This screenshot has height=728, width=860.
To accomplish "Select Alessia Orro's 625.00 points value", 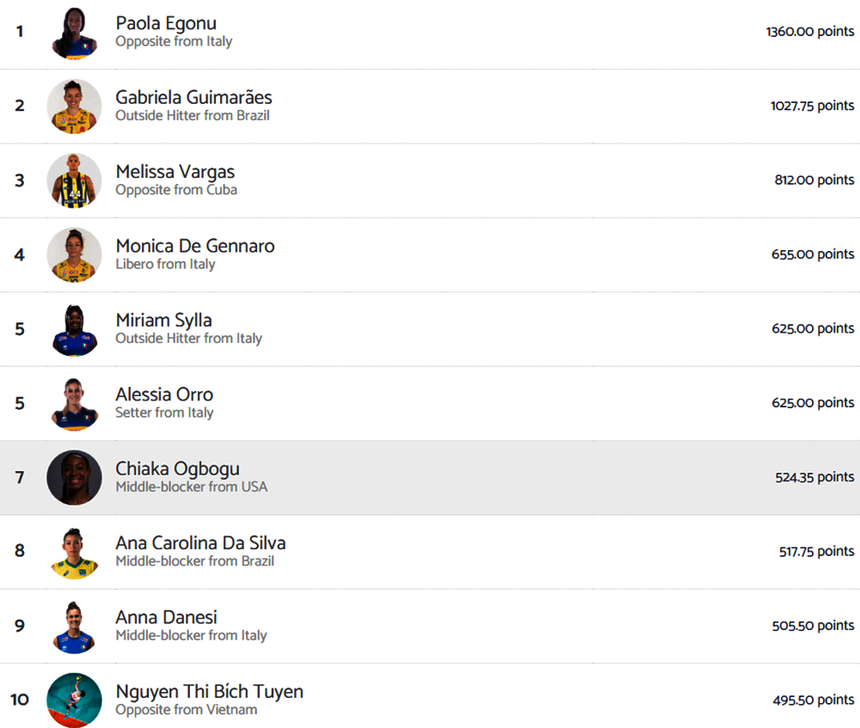I will click(813, 403).
